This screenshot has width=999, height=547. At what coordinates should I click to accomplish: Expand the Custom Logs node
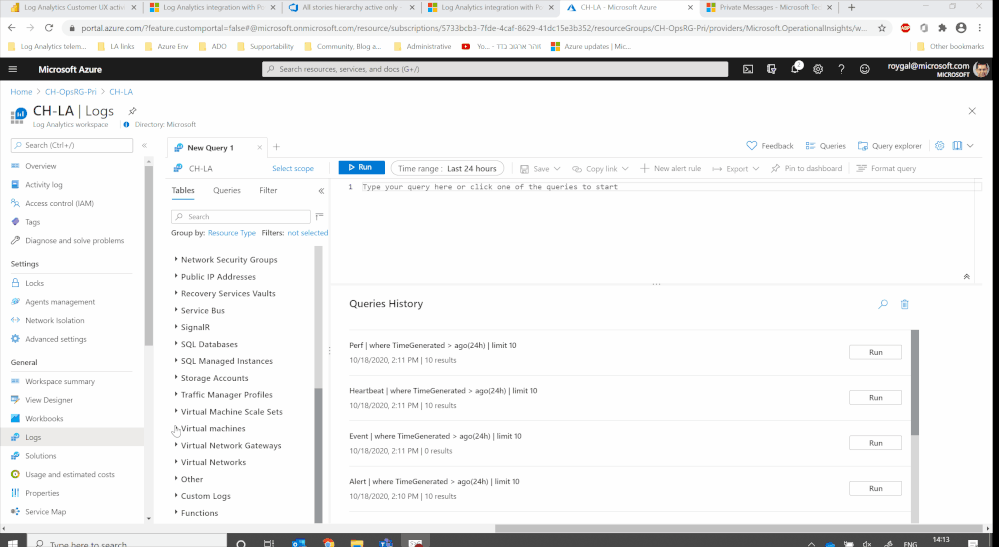click(176, 495)
